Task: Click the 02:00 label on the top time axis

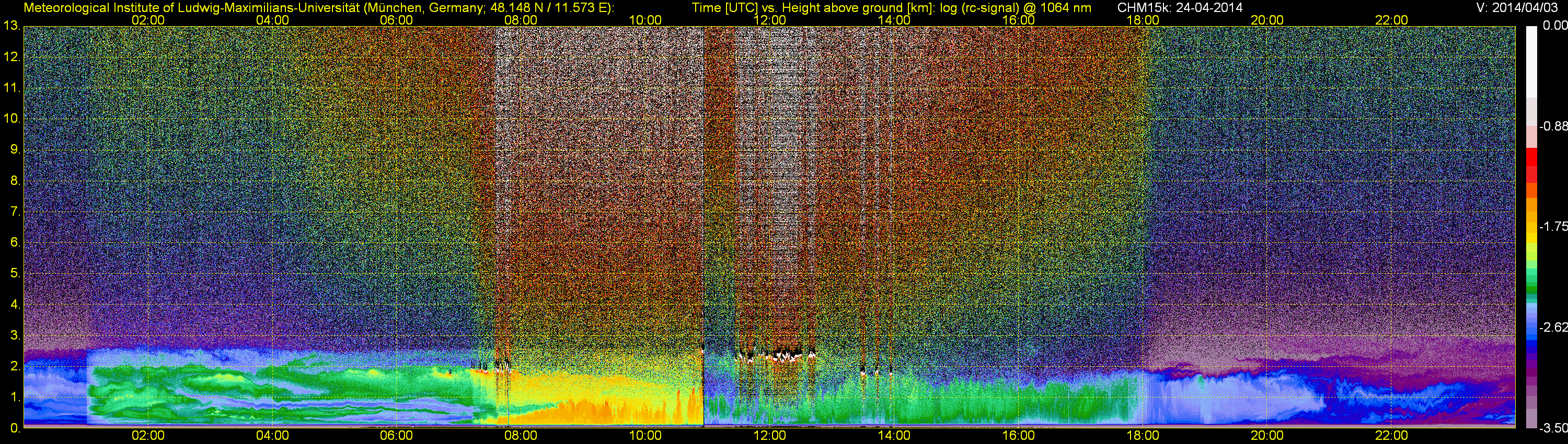Action: tap(148, 20)
